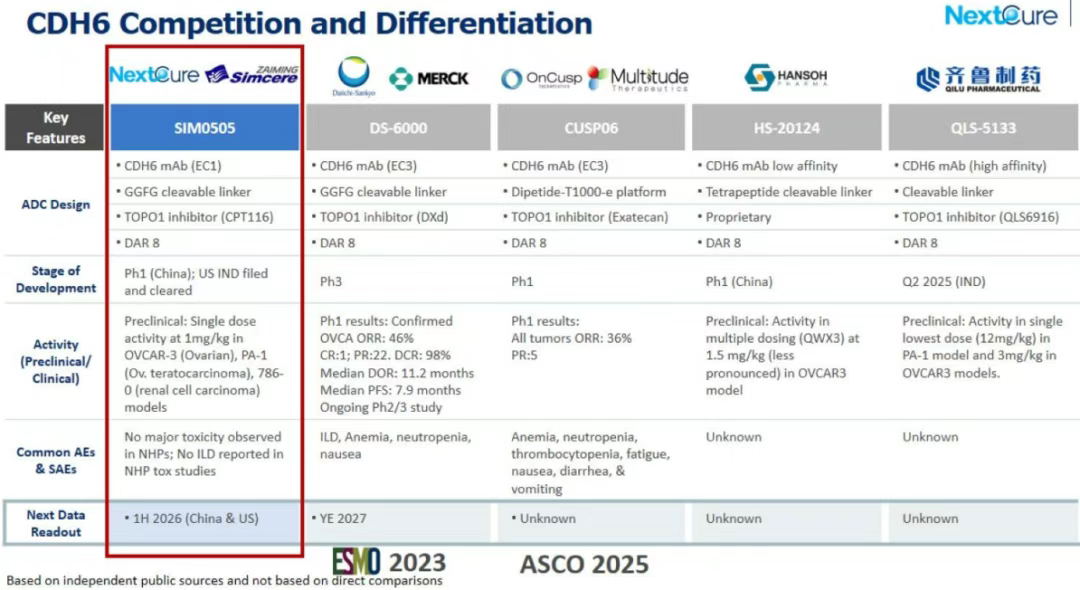Click the Daiichi-Sankyo logo

click(x=352, y=77)
